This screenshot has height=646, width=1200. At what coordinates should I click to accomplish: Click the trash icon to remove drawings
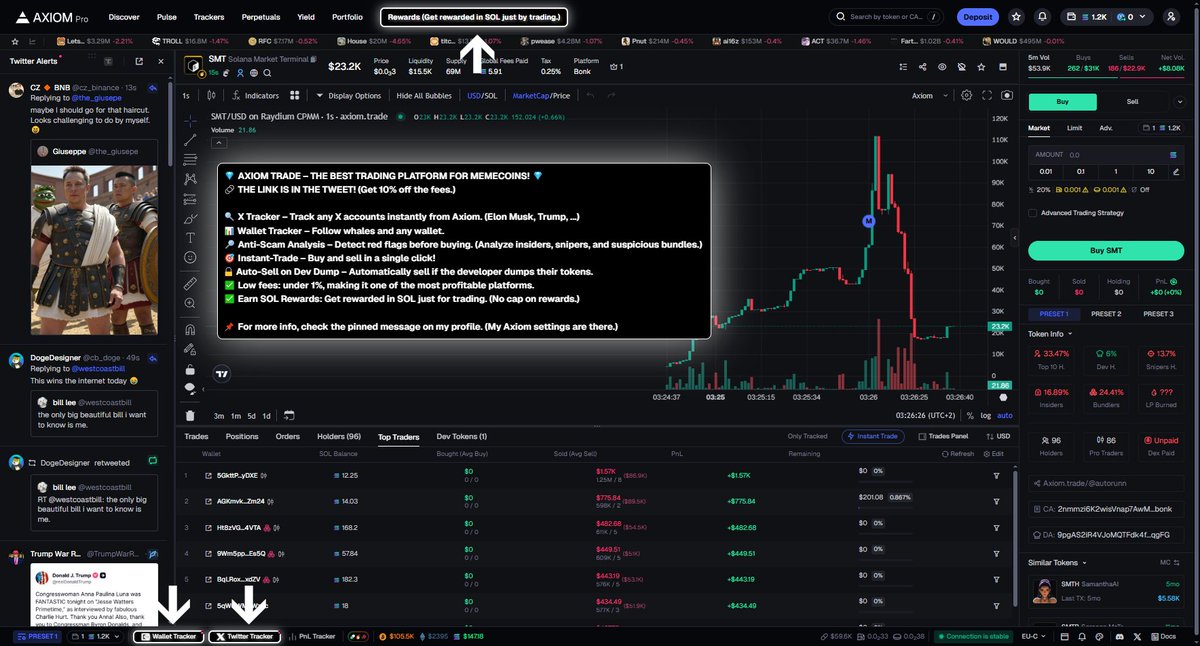pyautogui.click(x=191, y=415)
